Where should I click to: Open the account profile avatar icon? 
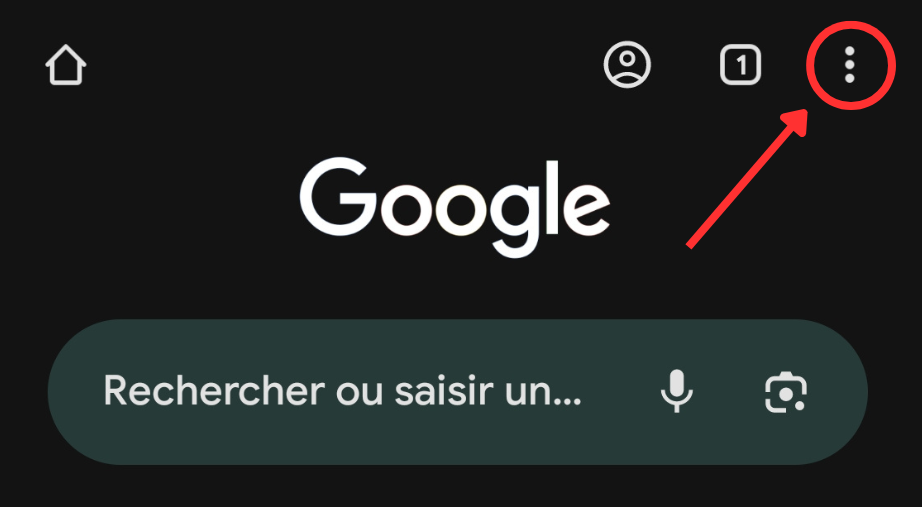click(627, 65)
